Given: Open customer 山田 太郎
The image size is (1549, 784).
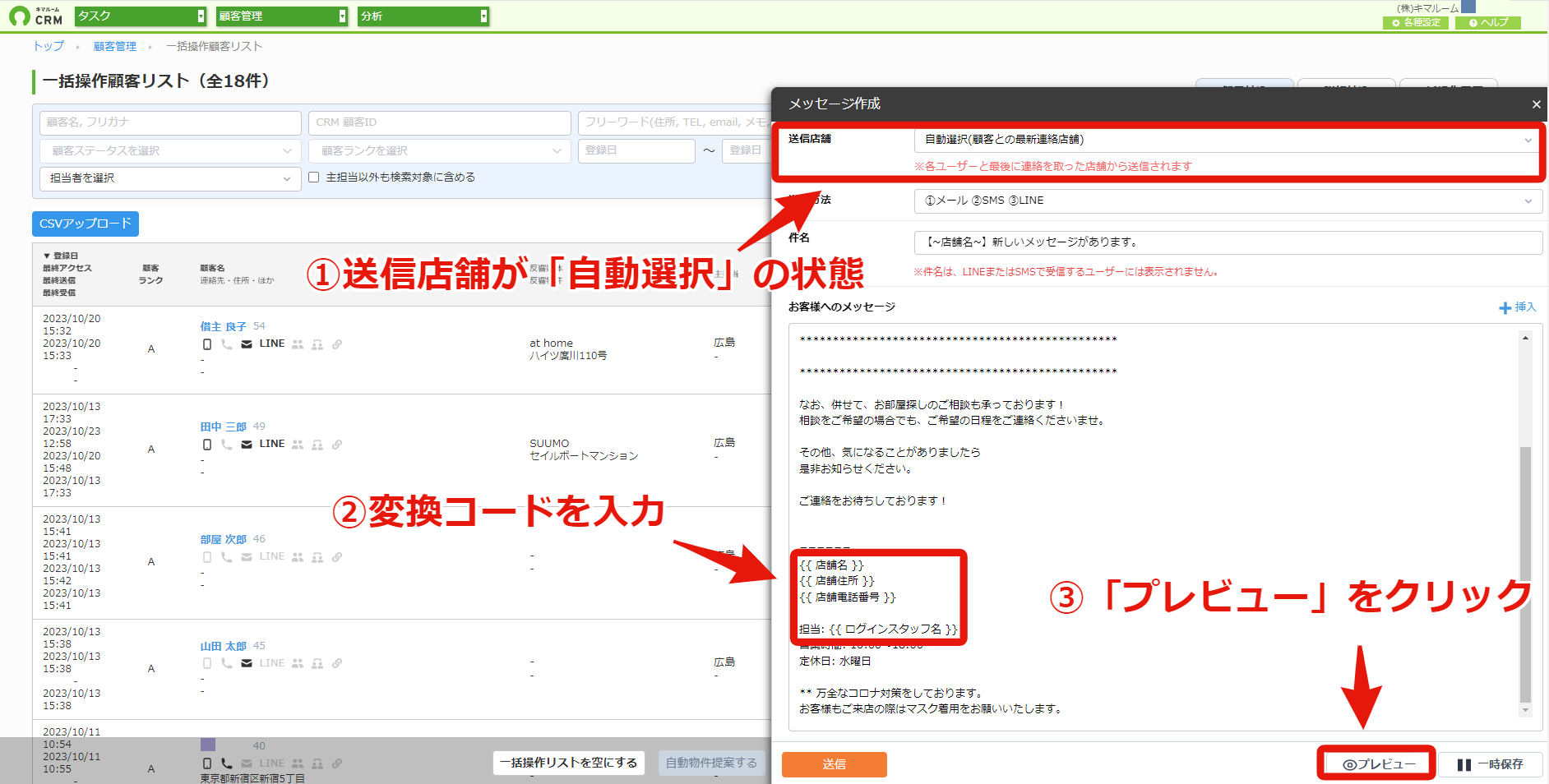Looking at the screenshot, I should (224, 646).
